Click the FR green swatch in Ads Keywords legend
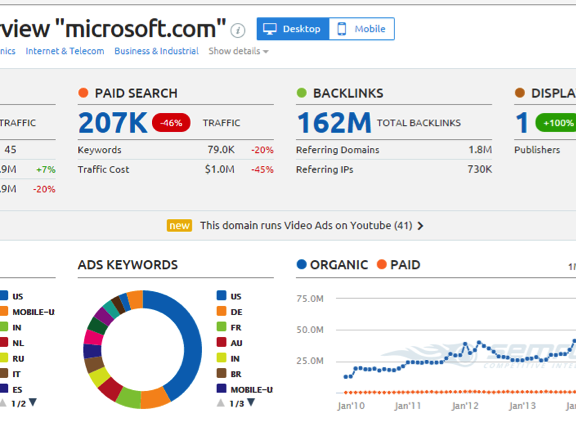Screen dimensions: 576x432 (x=222, y=327)
